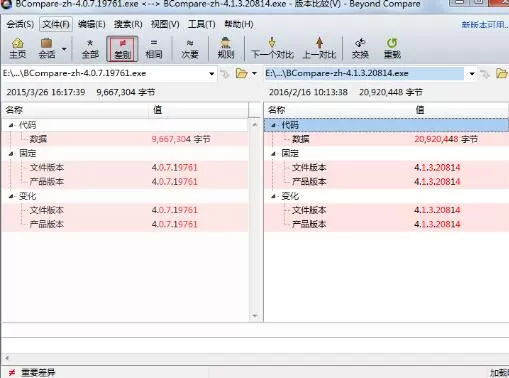Click the right file path field
This screenshot has width=509, height=378.
click(364, 73)
